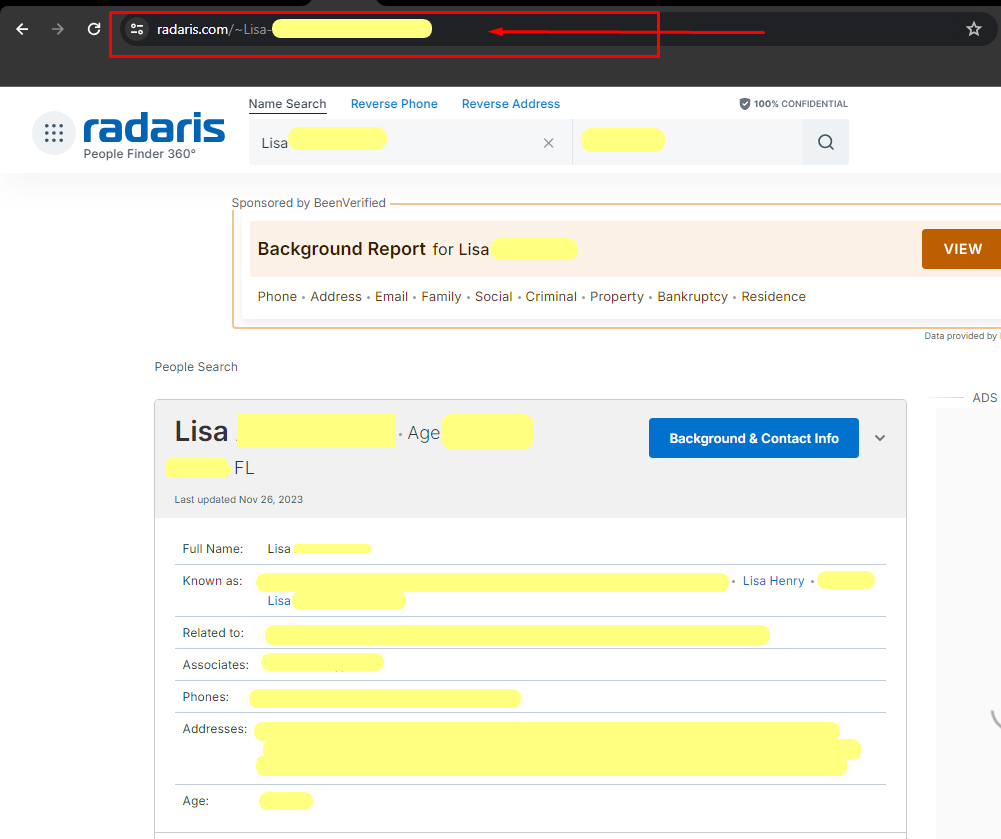Screen dimensions: 1001x839
Task: Click the orange VIEW button
Action: (961, 249)
